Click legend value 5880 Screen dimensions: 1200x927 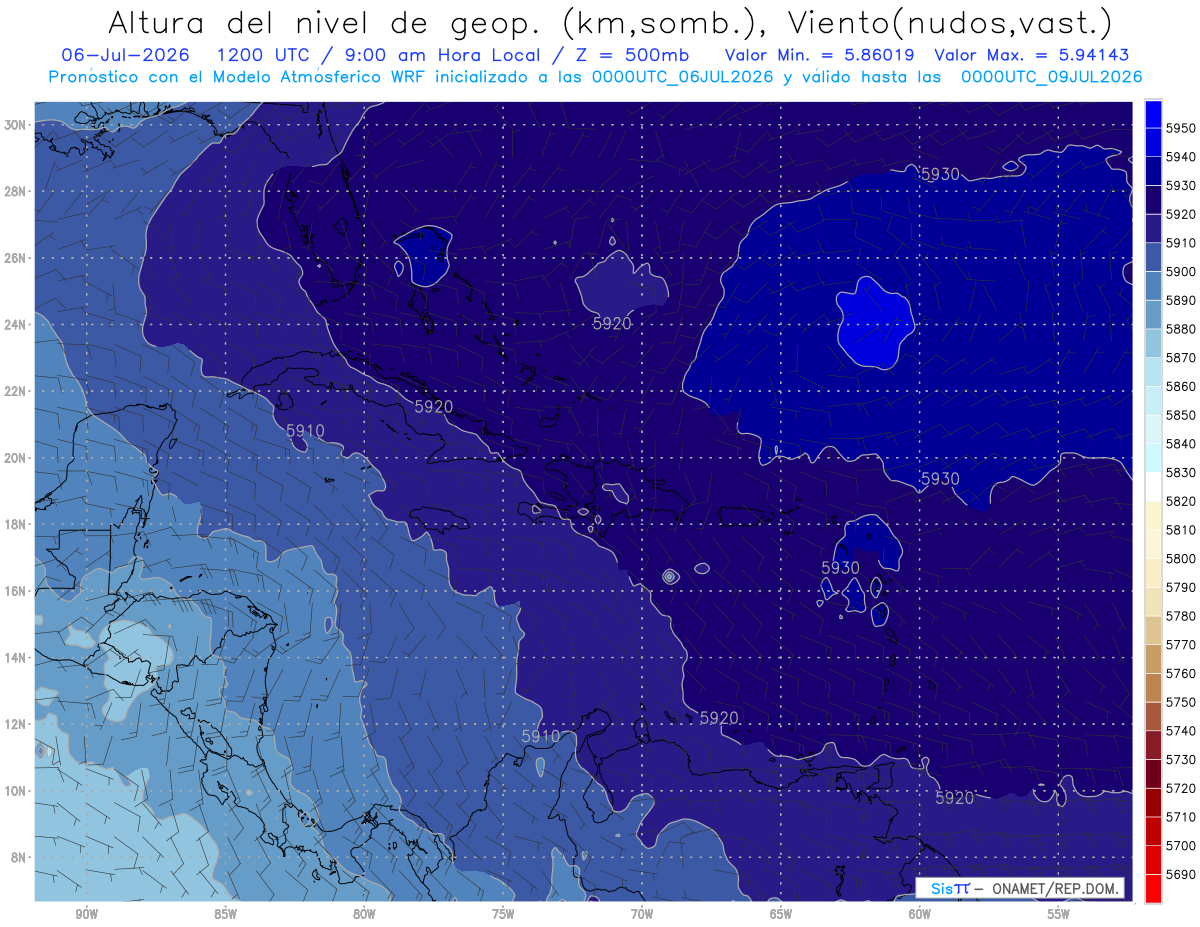pos(1180,328)
